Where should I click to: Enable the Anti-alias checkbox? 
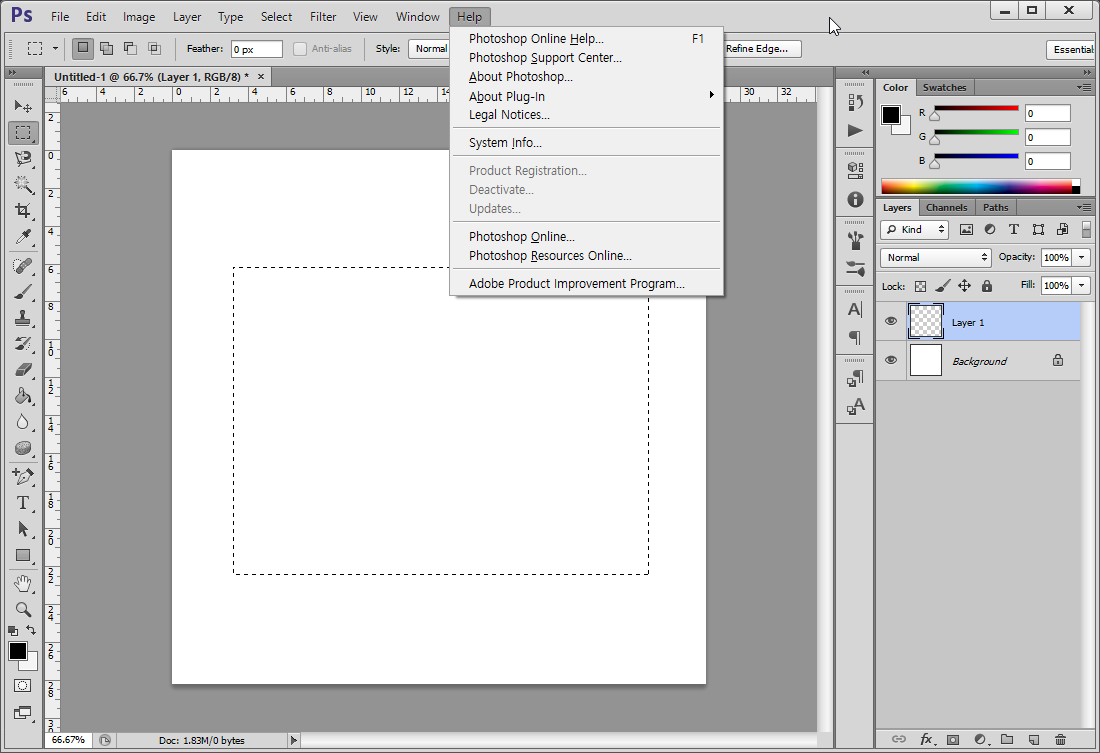tap(300, 48)
